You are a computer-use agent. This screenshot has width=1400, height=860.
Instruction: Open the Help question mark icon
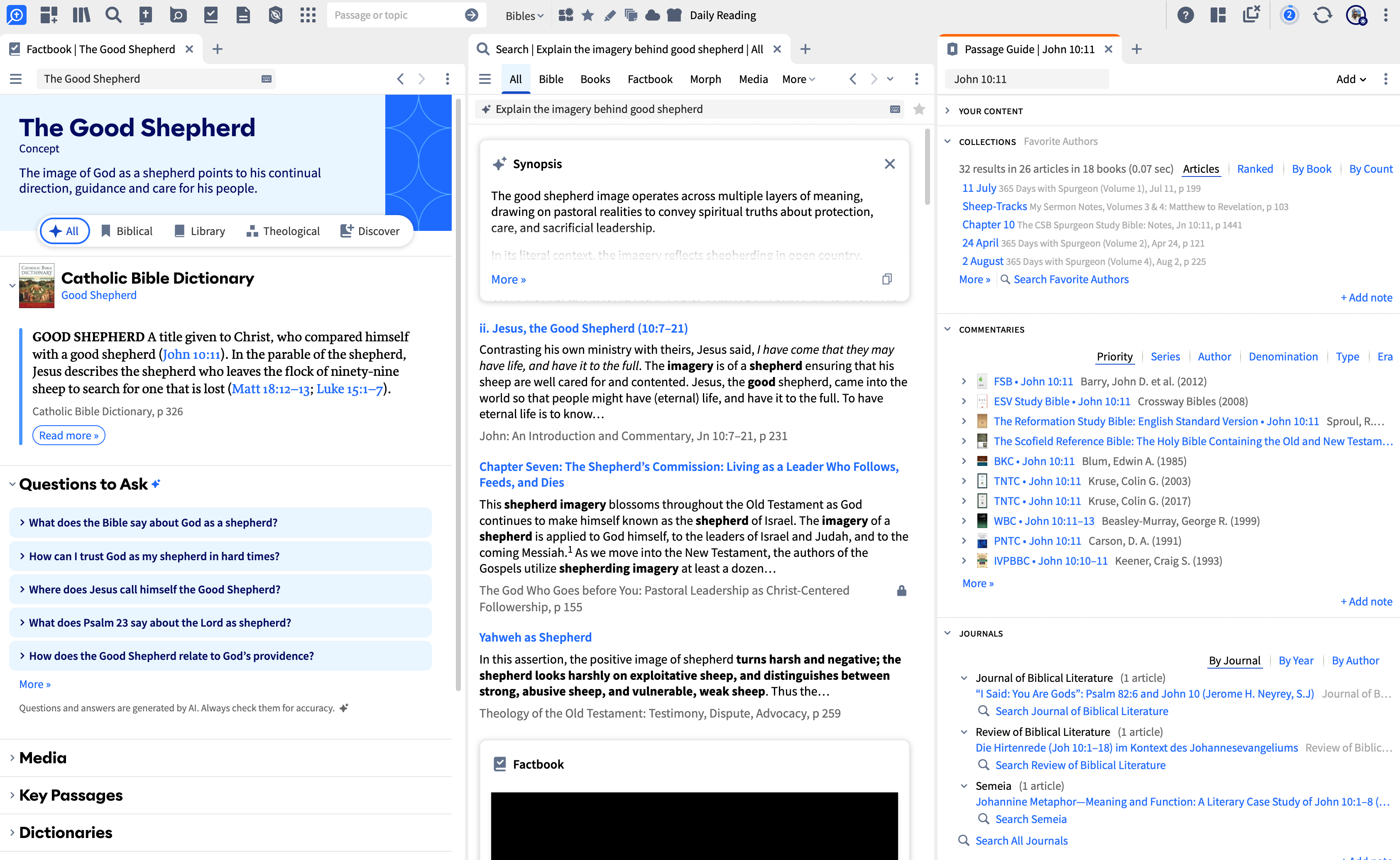click(x=1185, y=15)
